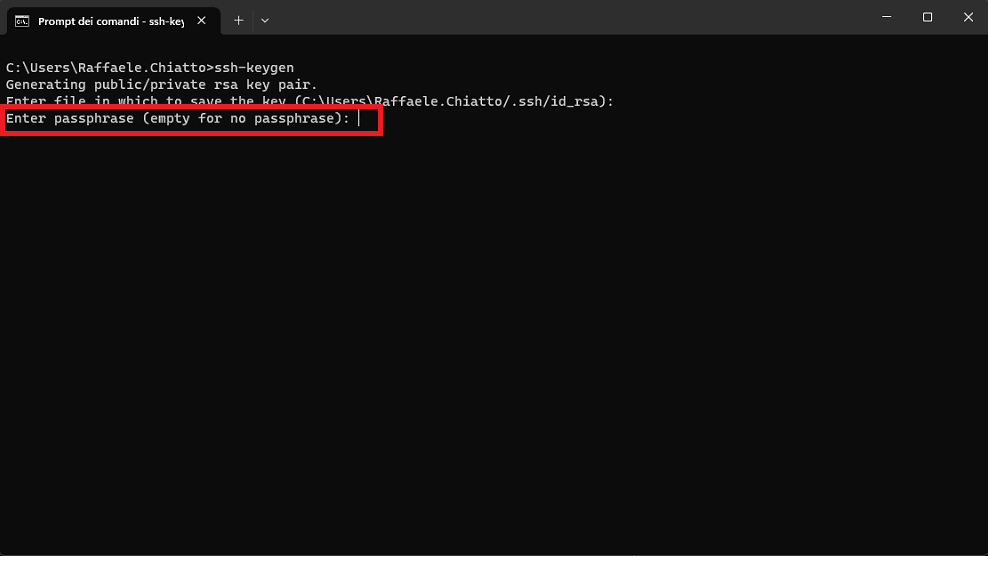Maximize the terminal window

927,18
